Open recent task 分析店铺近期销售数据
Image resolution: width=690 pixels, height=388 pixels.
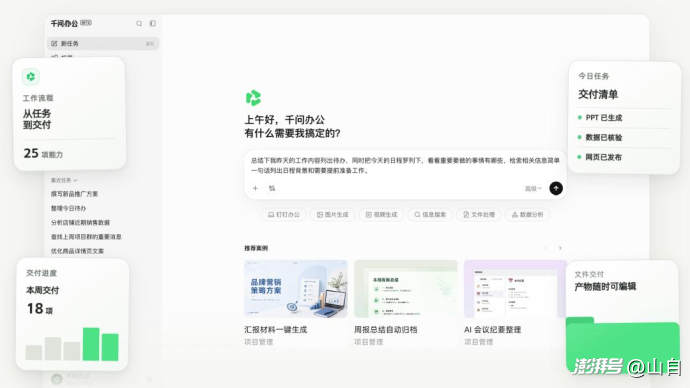tap(80, 223)
